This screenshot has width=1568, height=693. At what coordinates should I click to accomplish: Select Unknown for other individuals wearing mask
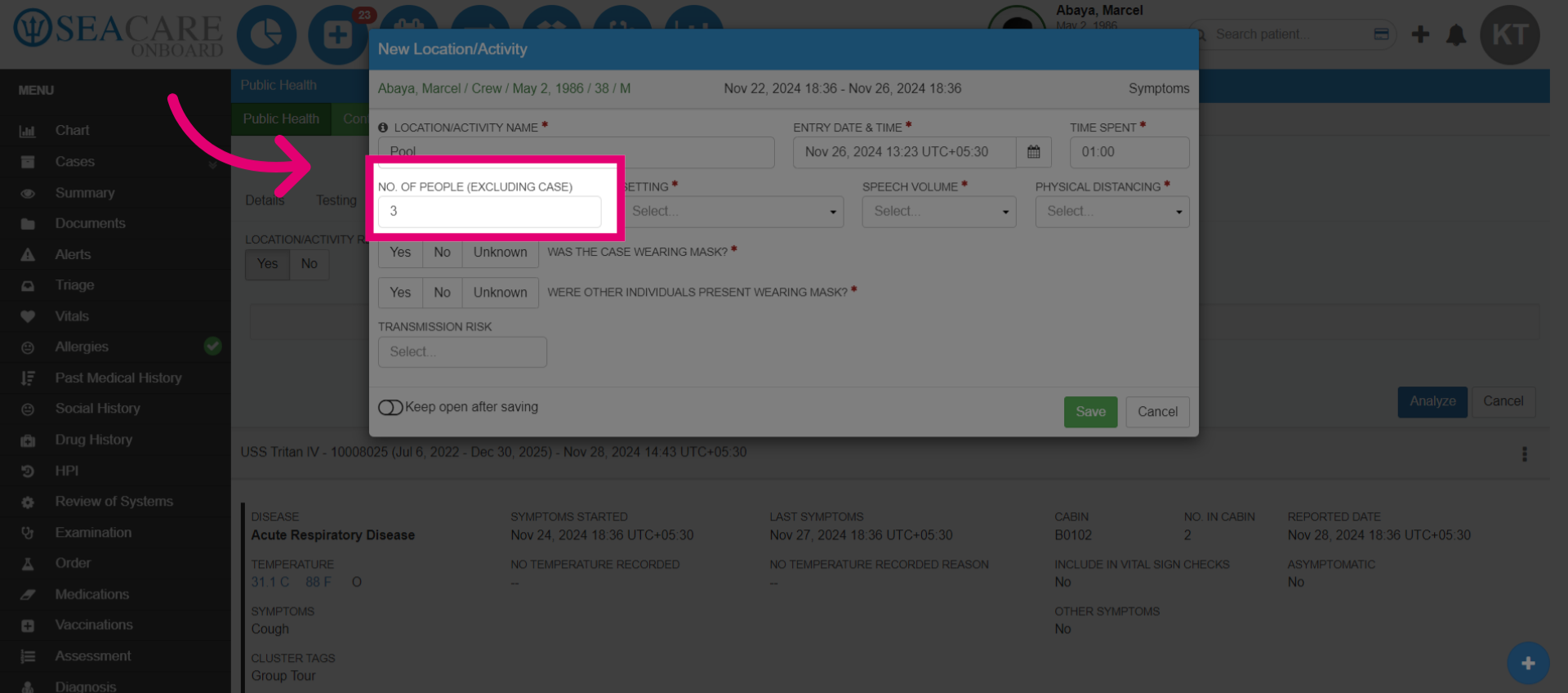click(x=500, y=293)
